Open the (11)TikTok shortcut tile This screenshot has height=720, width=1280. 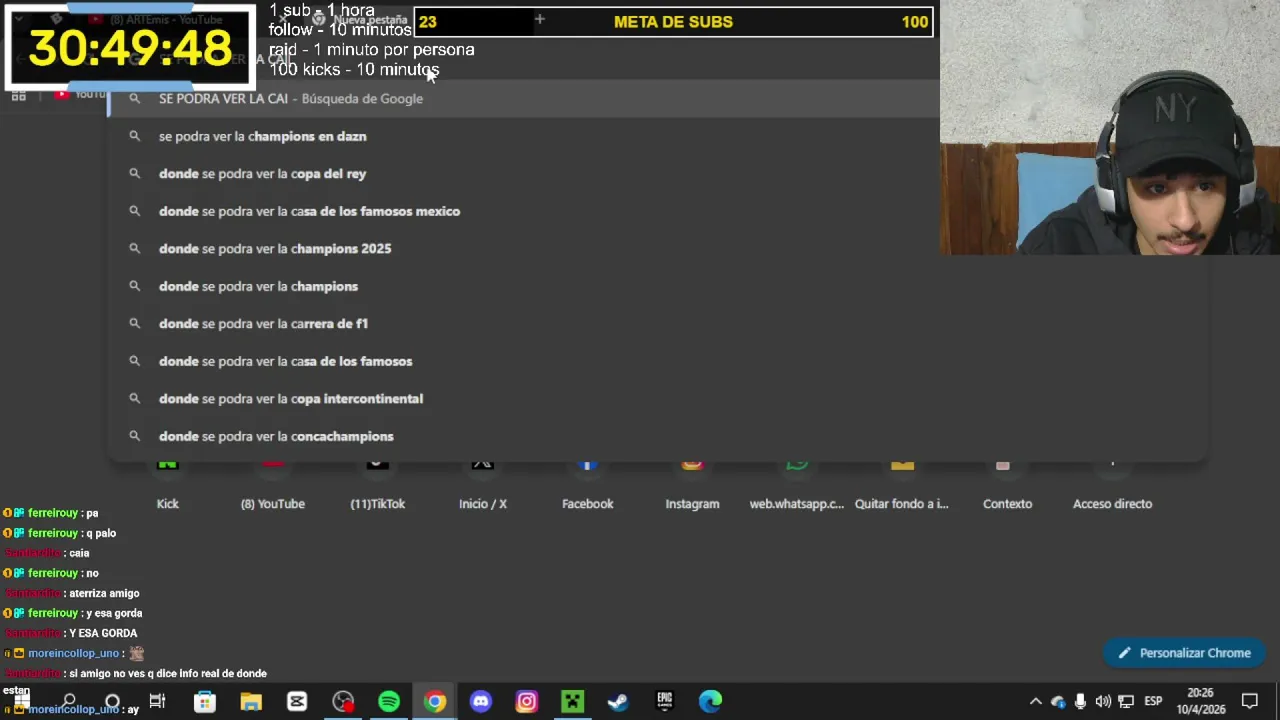pos(377,485)
